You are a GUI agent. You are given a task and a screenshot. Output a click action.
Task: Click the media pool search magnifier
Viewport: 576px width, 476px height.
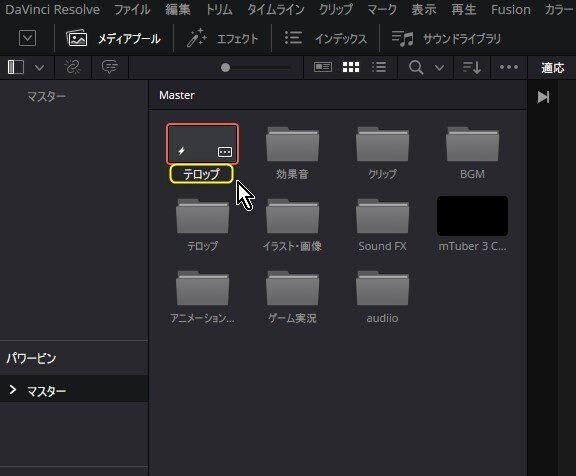pyautogui.click(x=416, y=68)
